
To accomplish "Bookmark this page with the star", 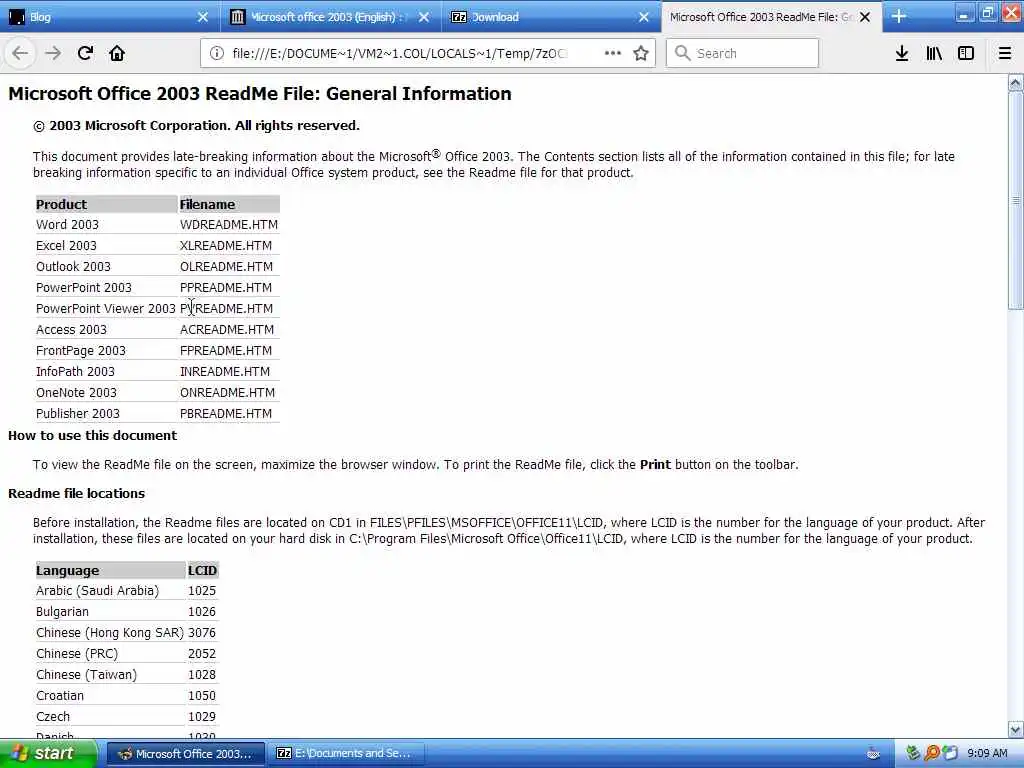I will pyautogui.click(x=641, y=54).
